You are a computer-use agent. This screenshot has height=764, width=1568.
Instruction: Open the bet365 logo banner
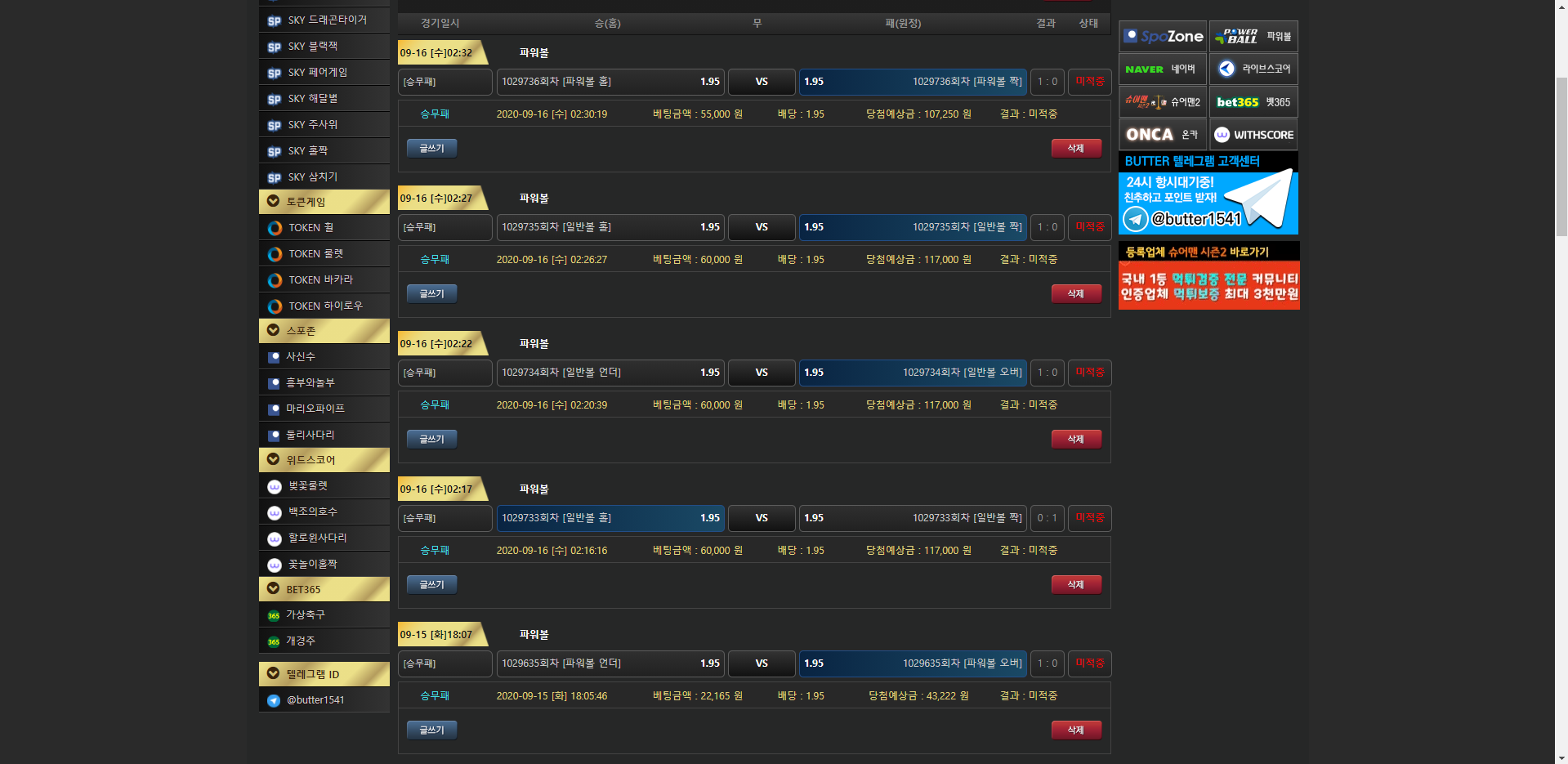pyautogui.click(x=1253, y=102)
